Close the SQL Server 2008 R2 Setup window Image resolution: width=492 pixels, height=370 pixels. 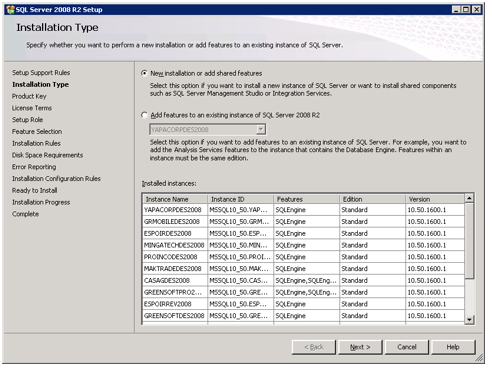[x=477, y=9]
